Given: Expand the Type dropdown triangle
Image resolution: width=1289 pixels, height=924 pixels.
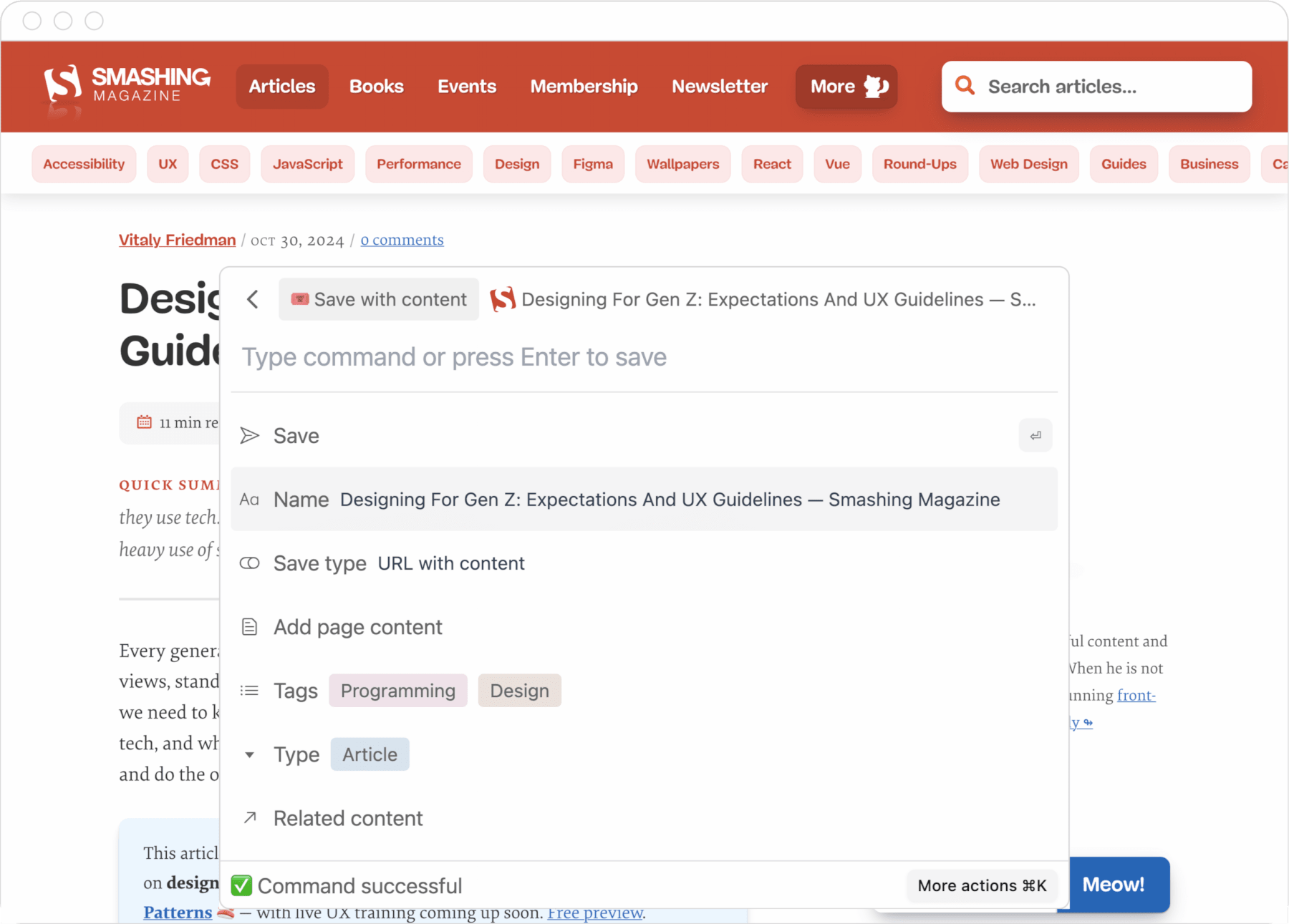Looking at the screenshot, I should tap(249, 754).
